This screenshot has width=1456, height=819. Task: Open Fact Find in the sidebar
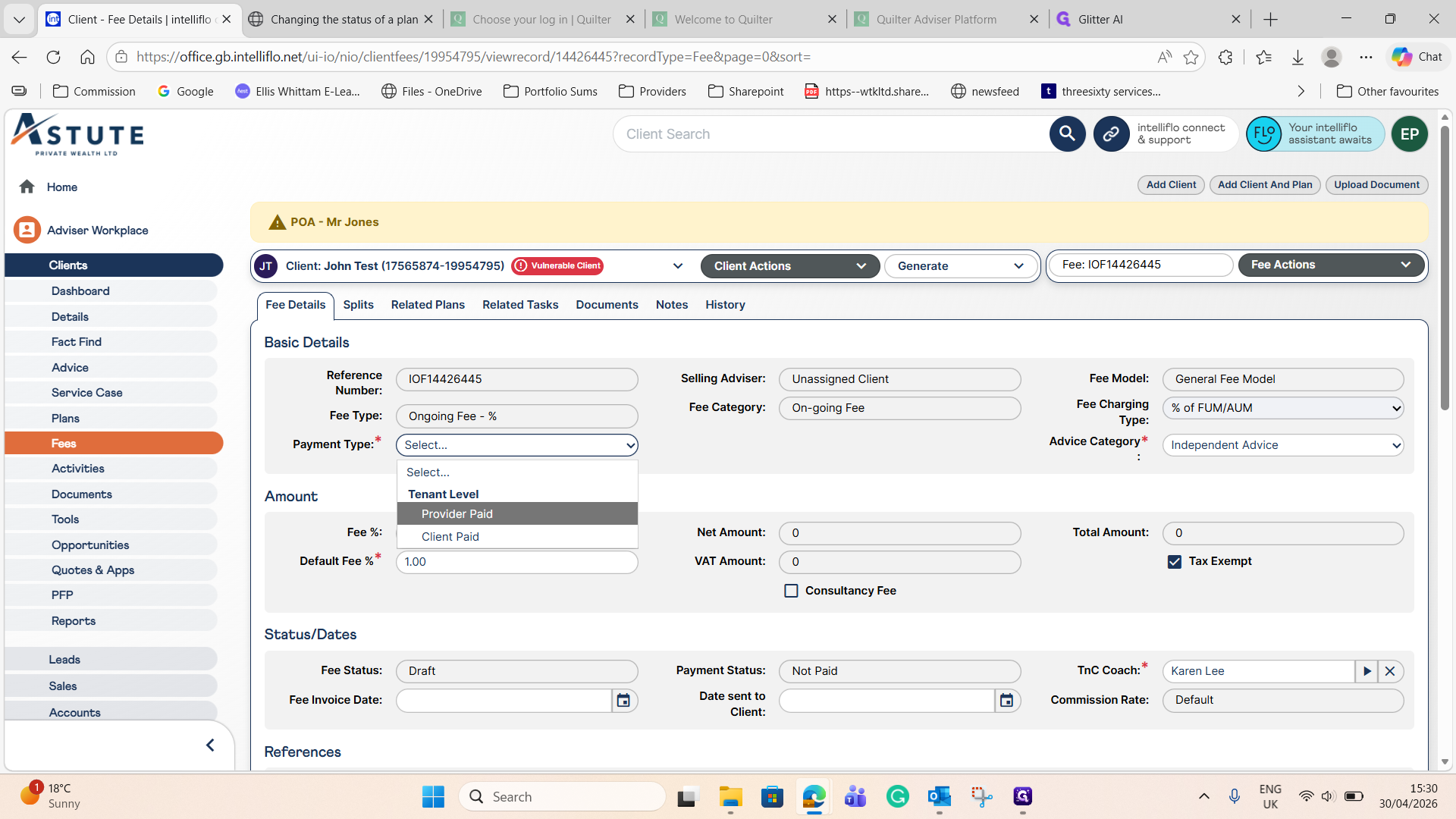click(111, 342)
